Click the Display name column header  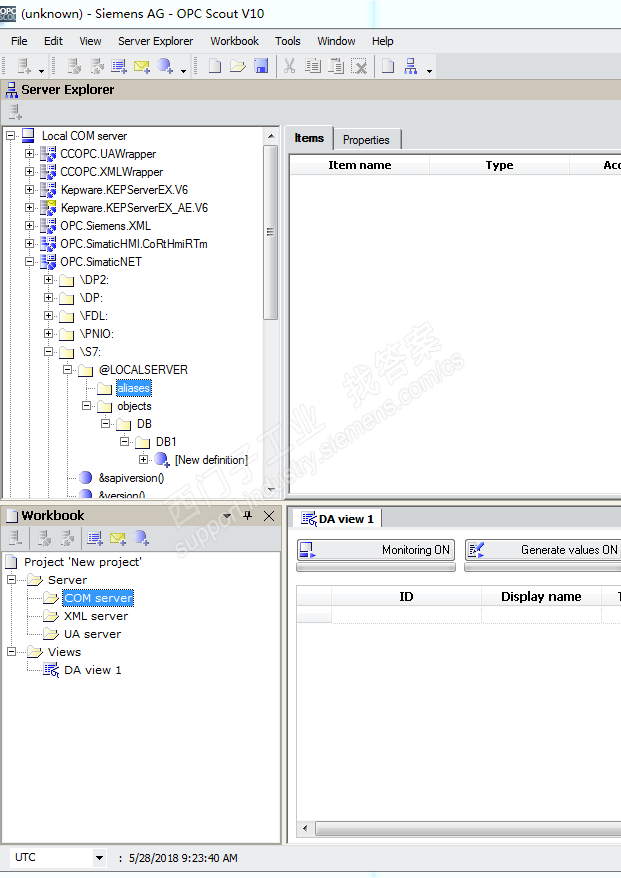point(541,596)
